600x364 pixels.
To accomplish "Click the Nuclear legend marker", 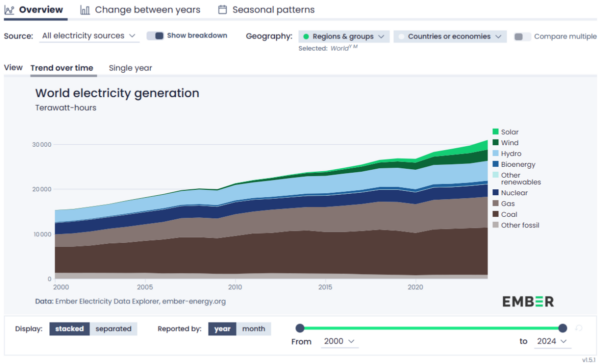I will pyautogui.click(x=496, y=193).
